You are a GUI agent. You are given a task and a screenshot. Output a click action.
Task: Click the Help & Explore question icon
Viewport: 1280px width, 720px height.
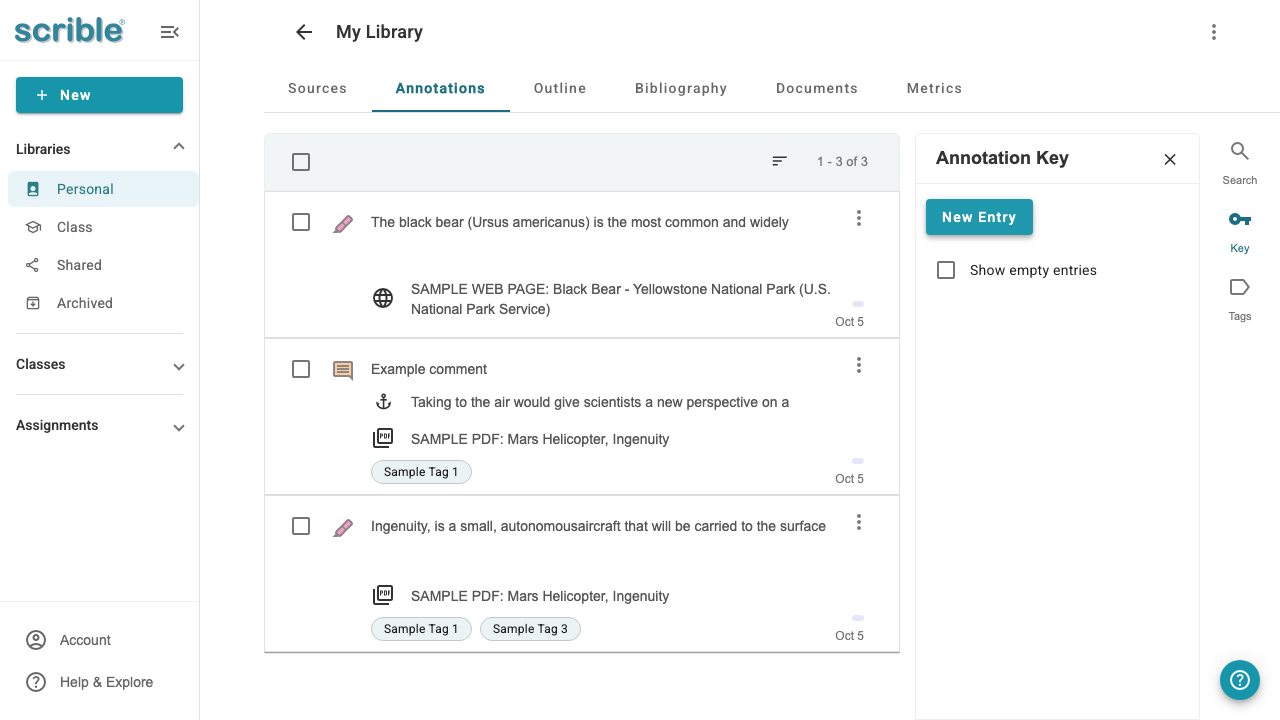pos(36,682)
